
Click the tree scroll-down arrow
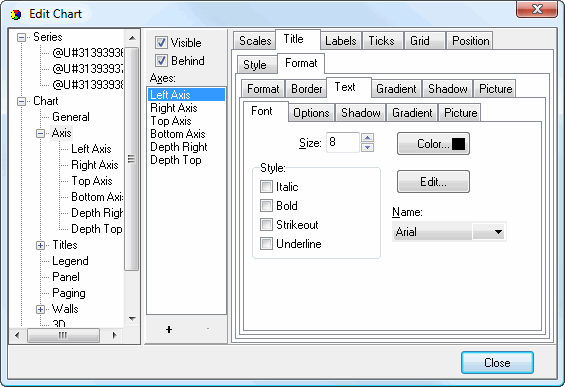click(x=132, y=319)
